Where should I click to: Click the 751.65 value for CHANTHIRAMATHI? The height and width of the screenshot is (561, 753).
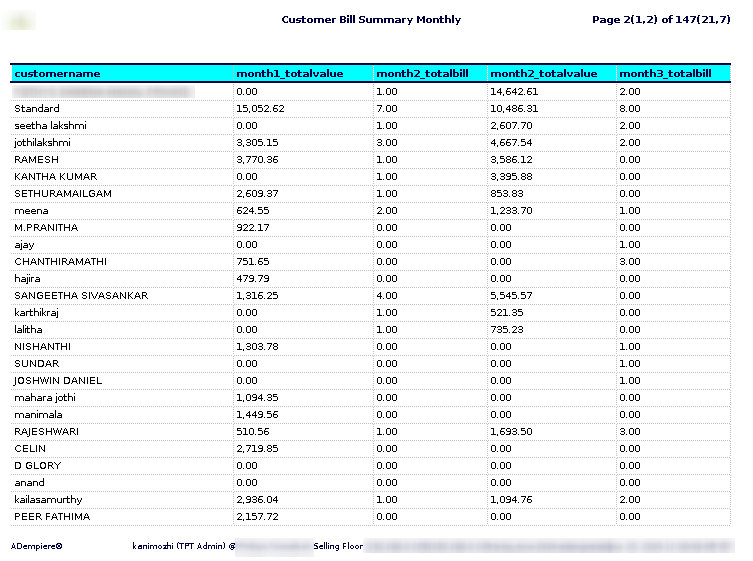click(253, 262)
